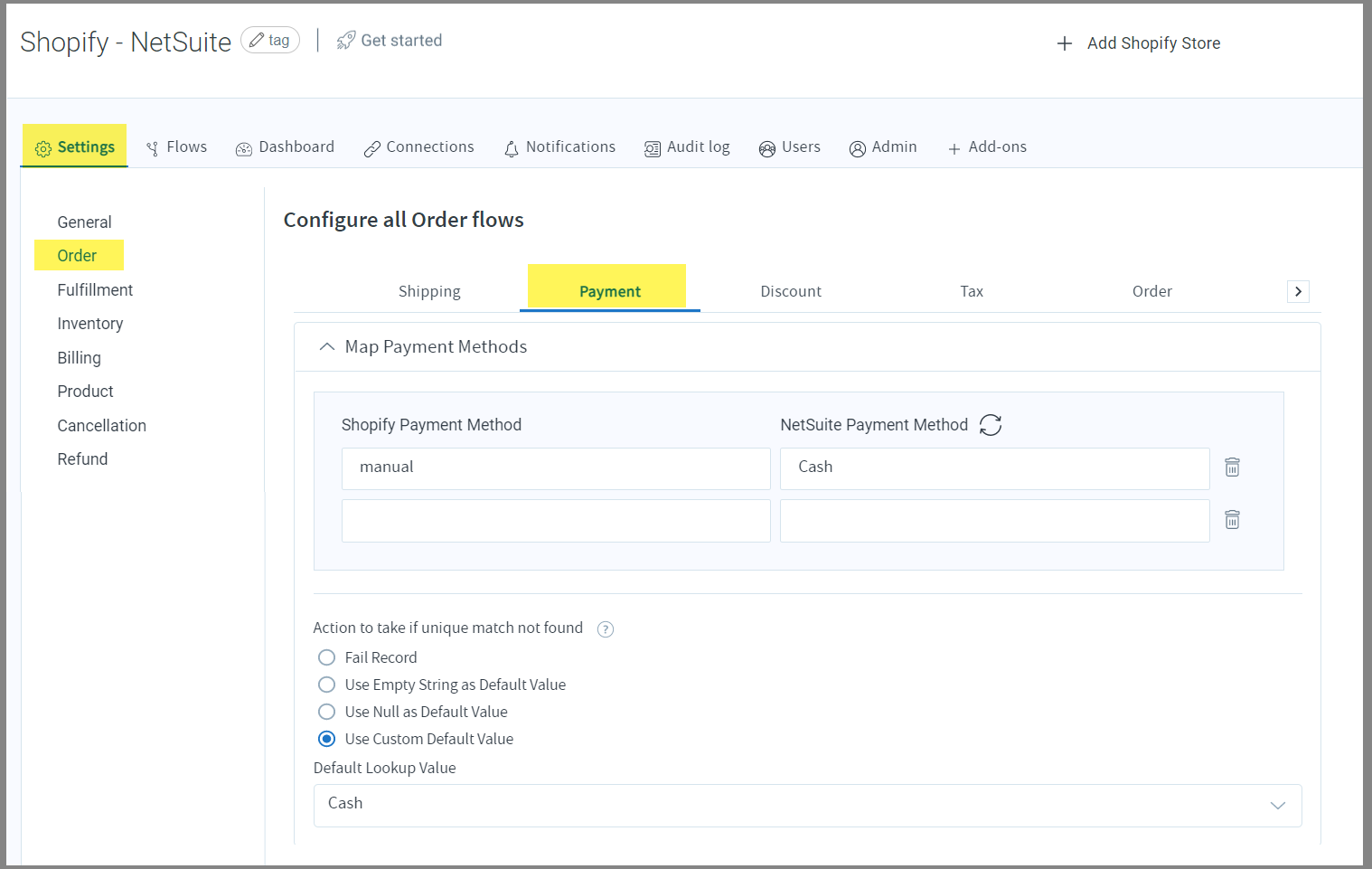
Task: Open Inventory settings in sidebar
Action: tap(89, 324)
